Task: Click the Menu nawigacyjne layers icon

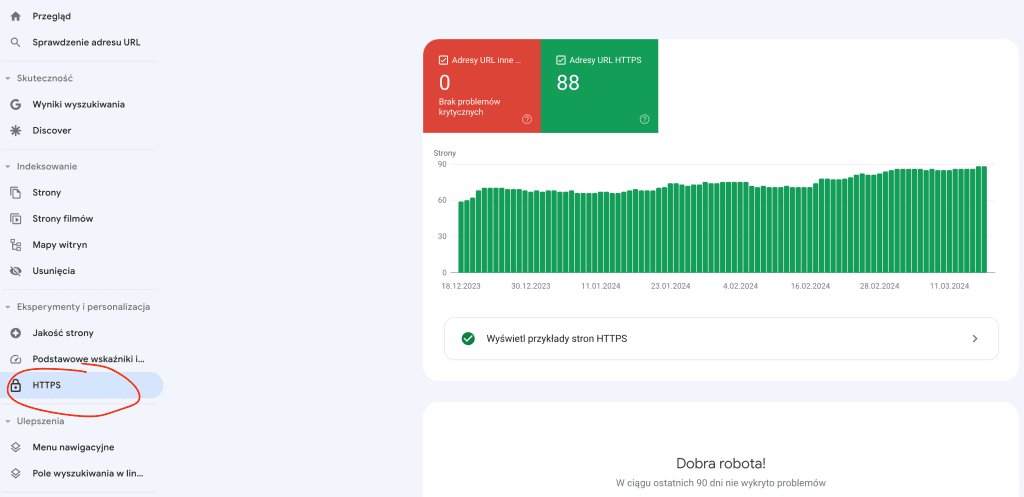Action: pyautogui.click(x=16, y=447)
